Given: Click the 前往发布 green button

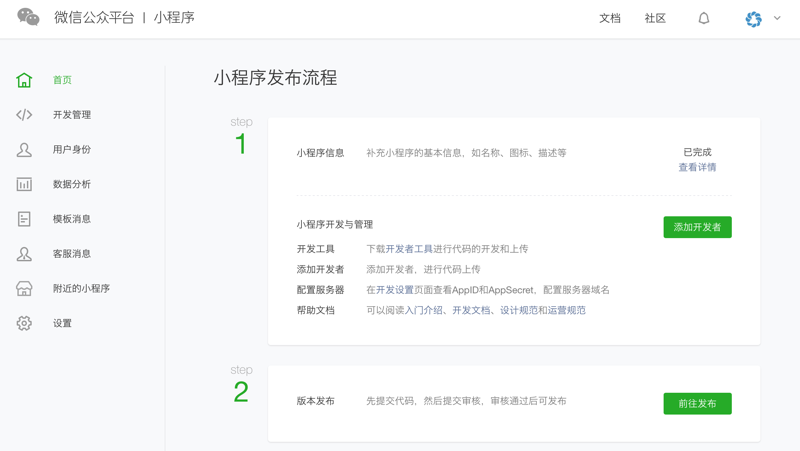Looking at the screenshot, I should tap(697, 403).
